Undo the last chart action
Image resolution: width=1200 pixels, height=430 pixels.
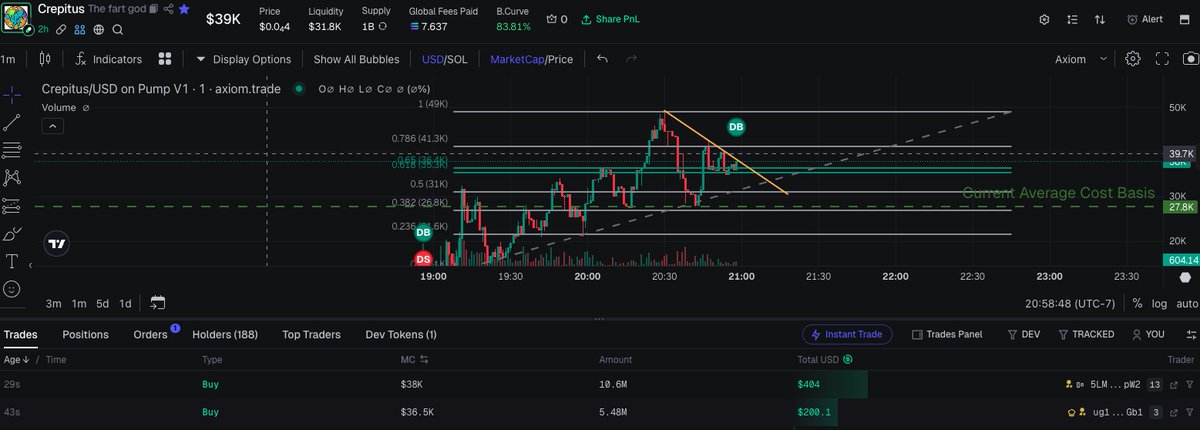(x=602, y=59)
